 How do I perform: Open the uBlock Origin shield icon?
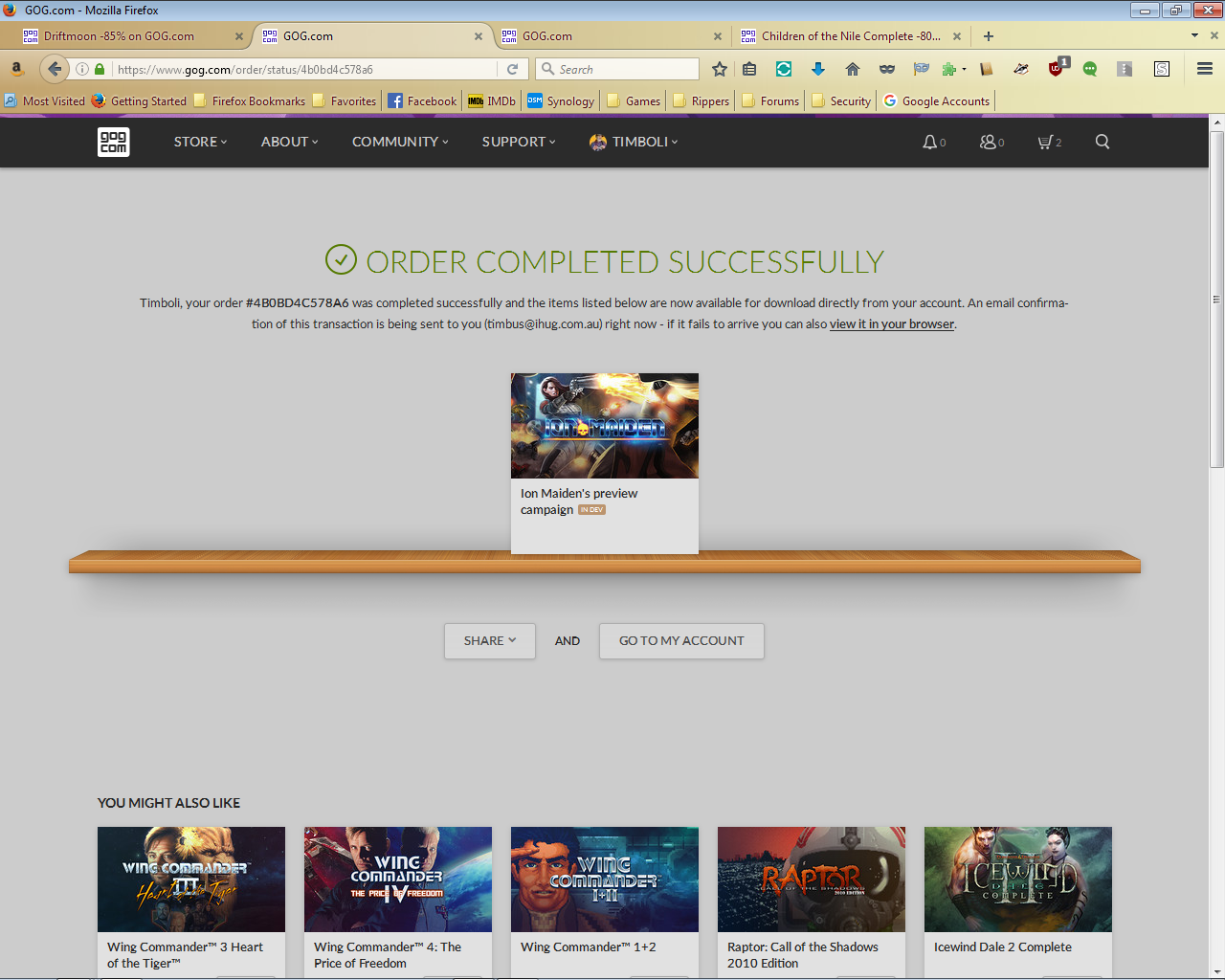[1057, 68]
